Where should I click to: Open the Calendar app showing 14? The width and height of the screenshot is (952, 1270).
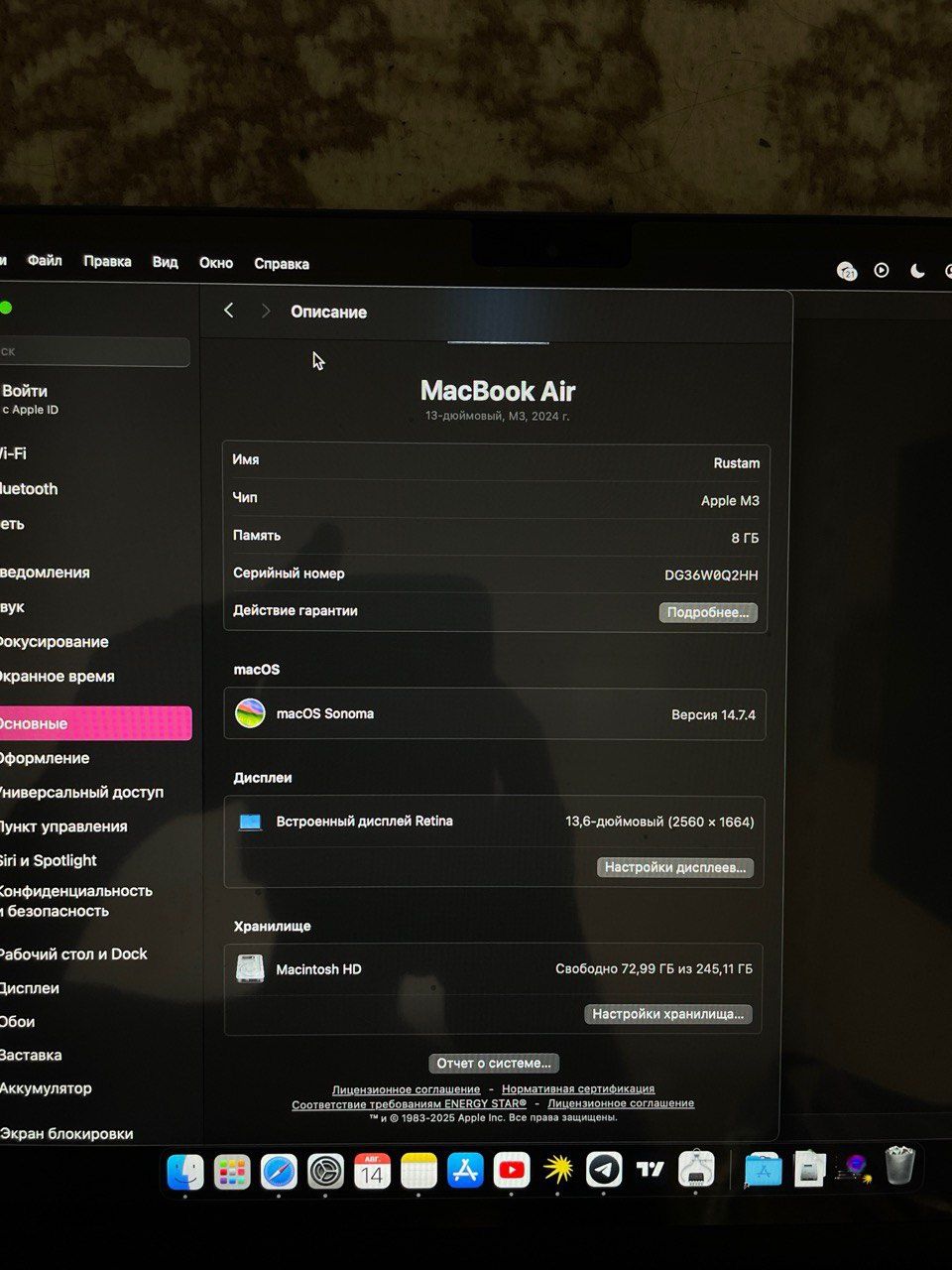pos(372,1172)
